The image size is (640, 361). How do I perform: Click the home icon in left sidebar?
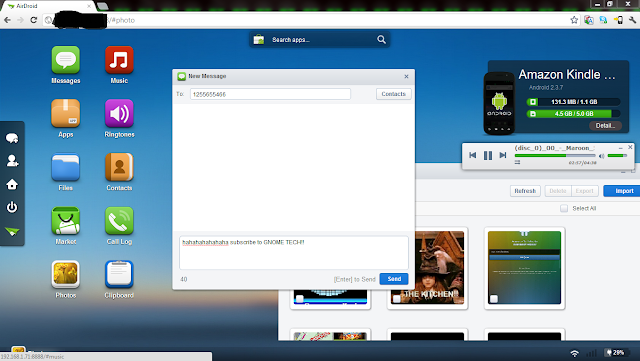tap(12, 184)
